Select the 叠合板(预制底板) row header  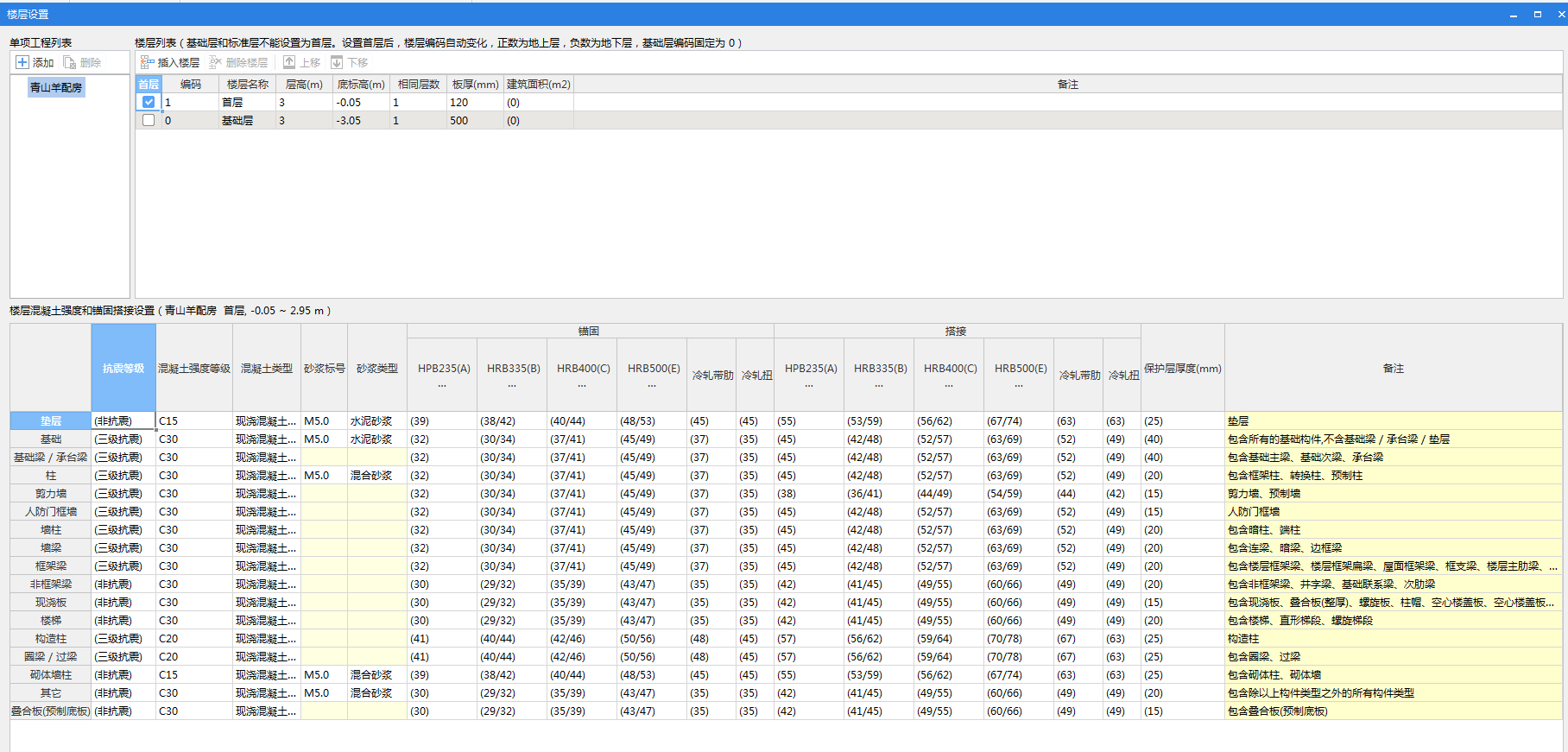(x=51, y=711)
